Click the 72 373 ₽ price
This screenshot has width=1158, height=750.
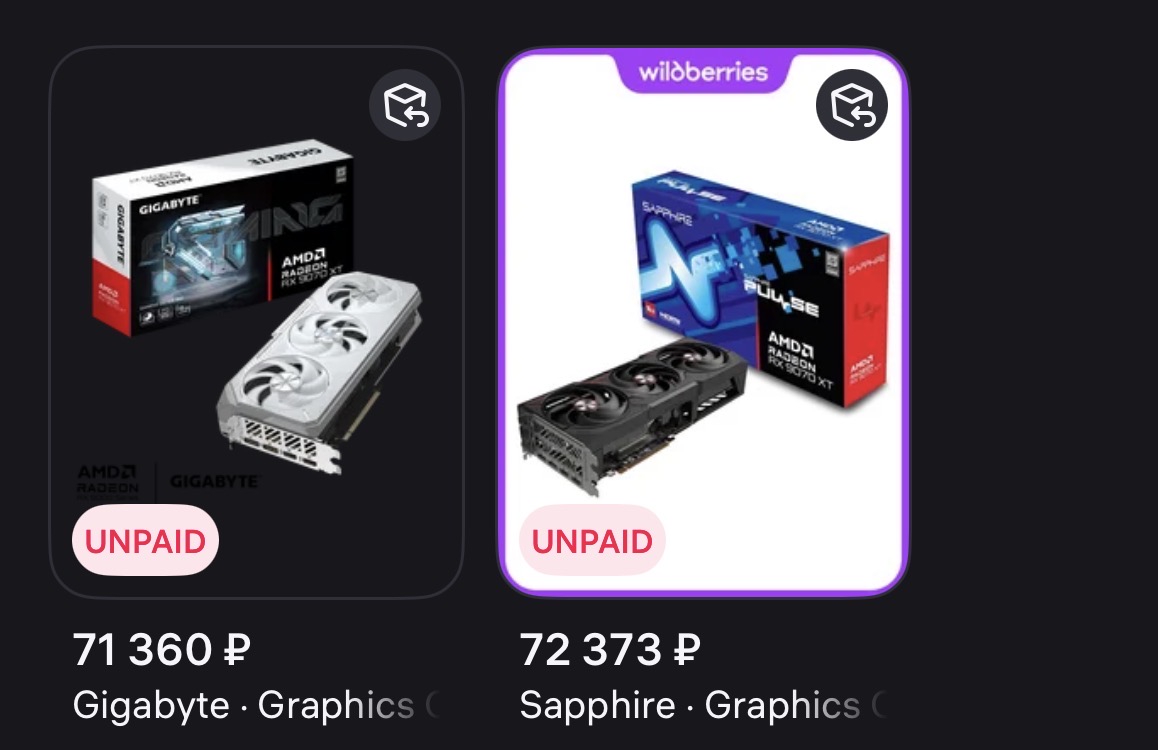(609, 650)
